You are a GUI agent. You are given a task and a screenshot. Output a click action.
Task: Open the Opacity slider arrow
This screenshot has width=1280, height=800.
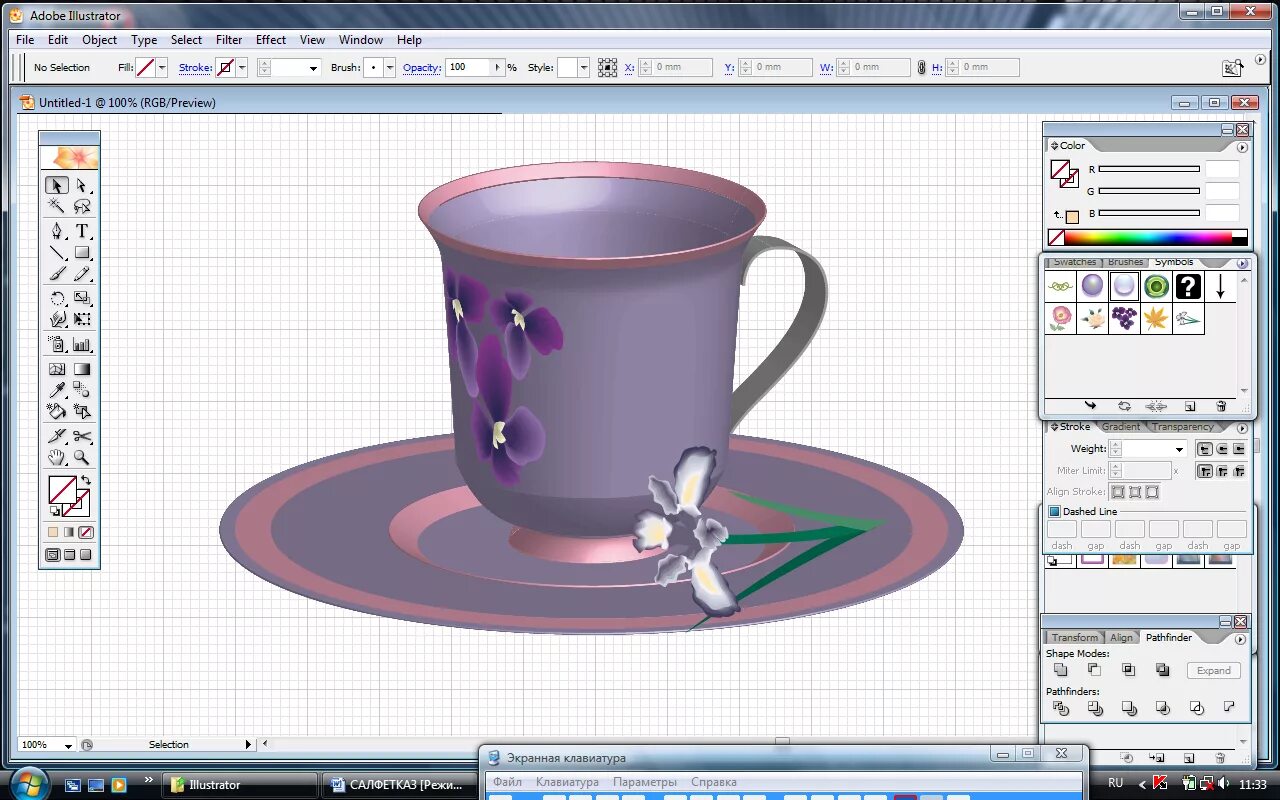coord(497,68)
